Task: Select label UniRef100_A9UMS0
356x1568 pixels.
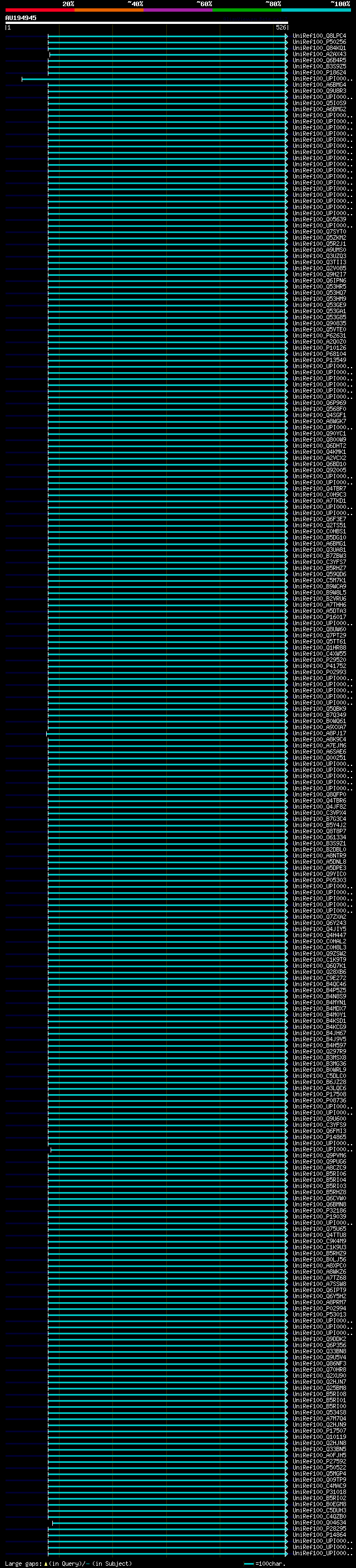Action: [319, 250]
